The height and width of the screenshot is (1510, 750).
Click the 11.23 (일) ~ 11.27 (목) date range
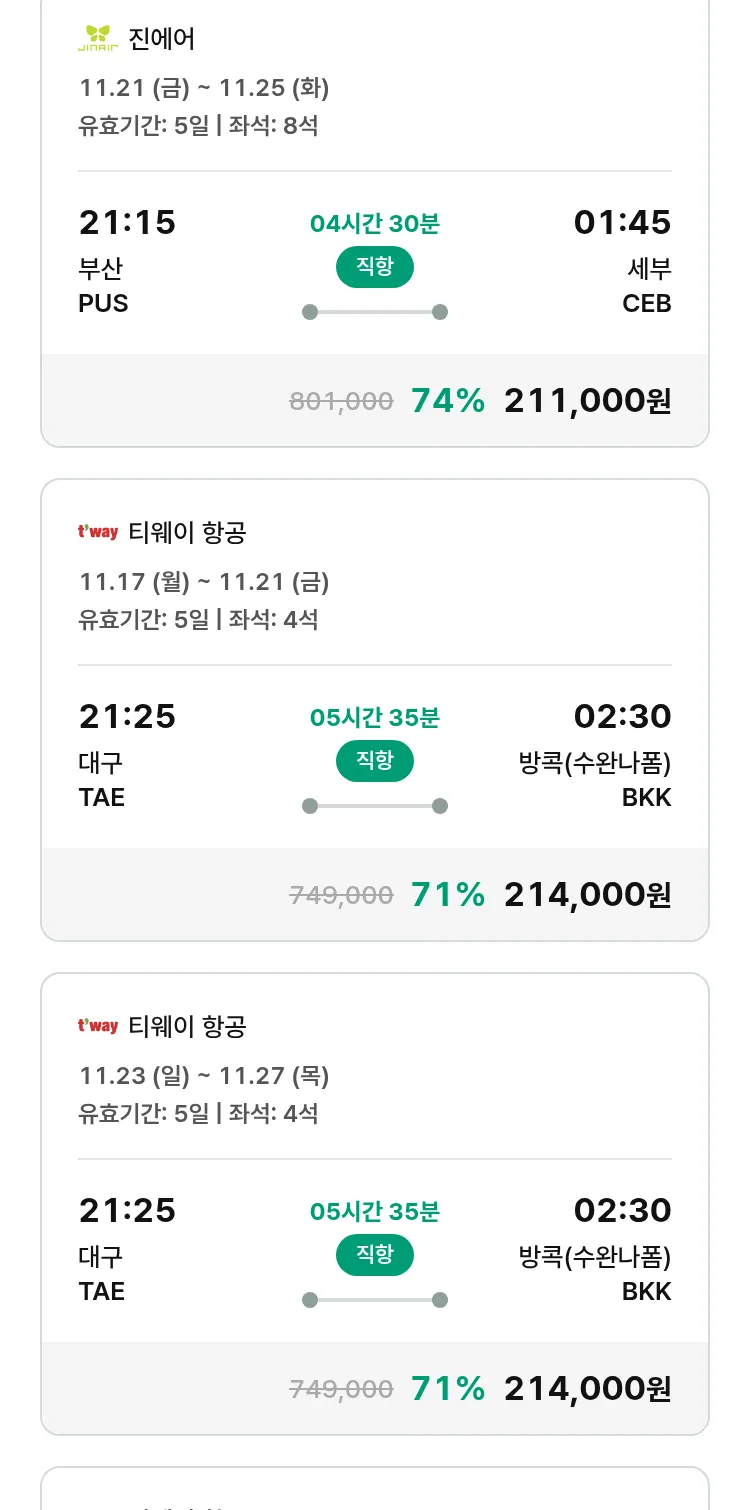point(204,1076)
